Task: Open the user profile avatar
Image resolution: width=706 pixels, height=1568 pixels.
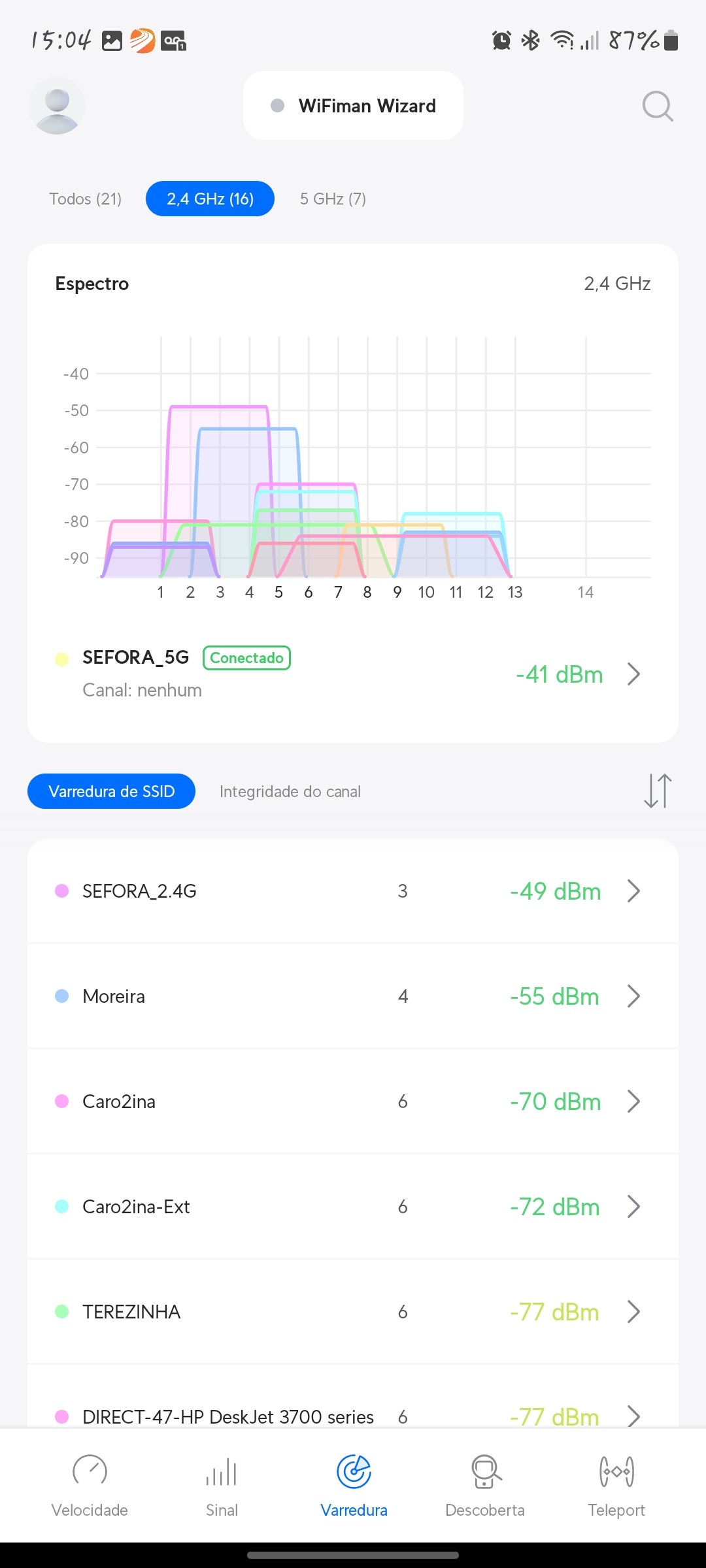Action: pos(57,106)
